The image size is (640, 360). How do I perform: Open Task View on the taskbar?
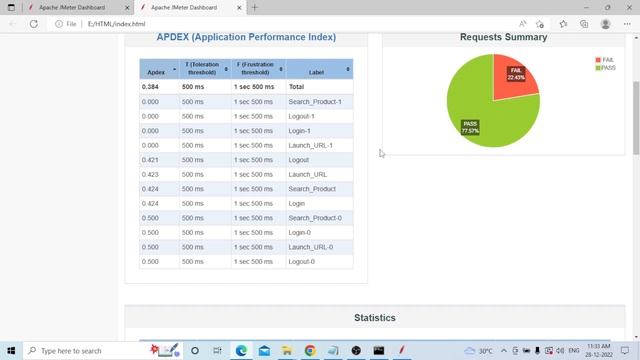coord(217,351)
